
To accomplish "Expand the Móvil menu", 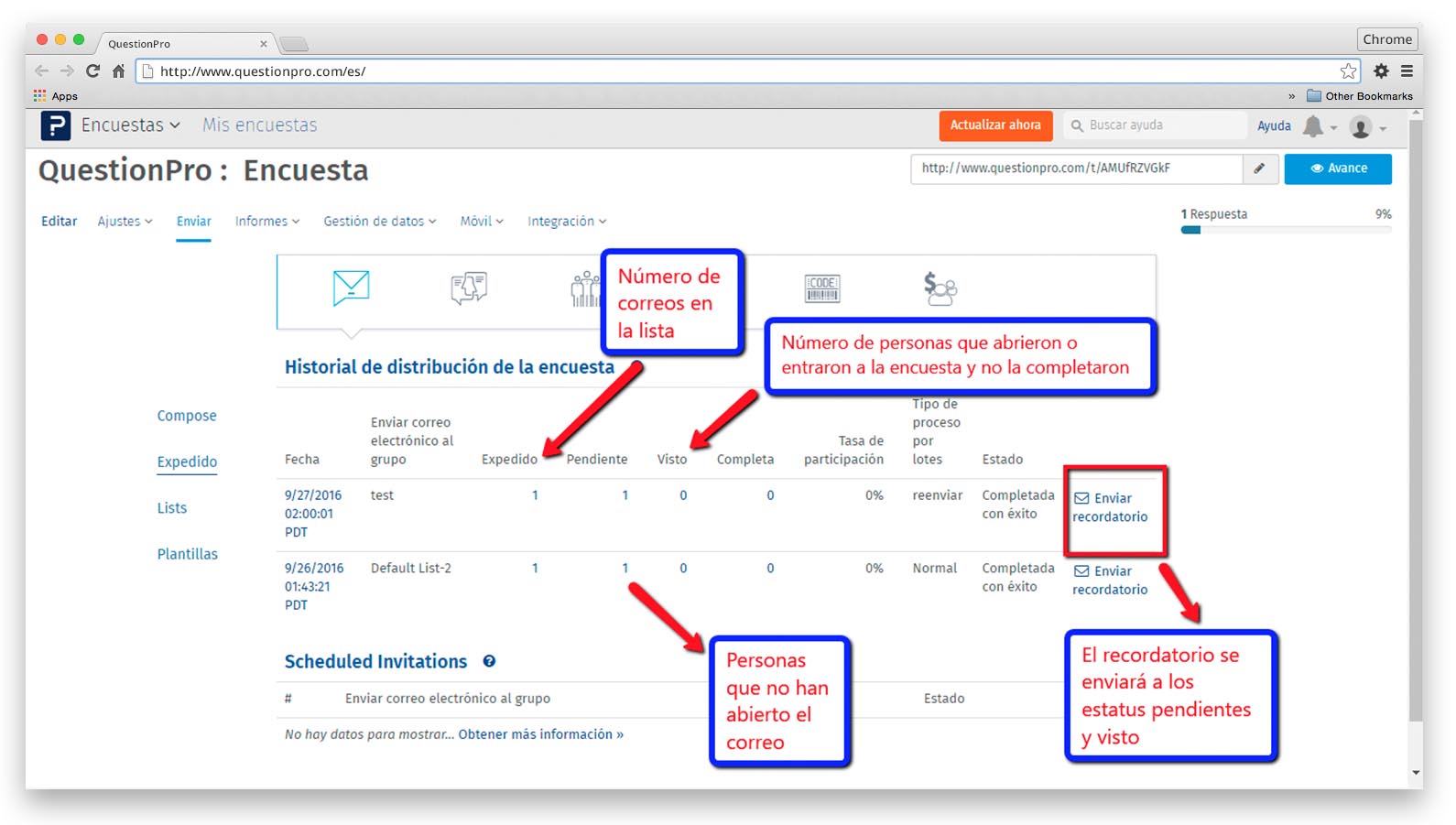I will (x=482, y=221).
